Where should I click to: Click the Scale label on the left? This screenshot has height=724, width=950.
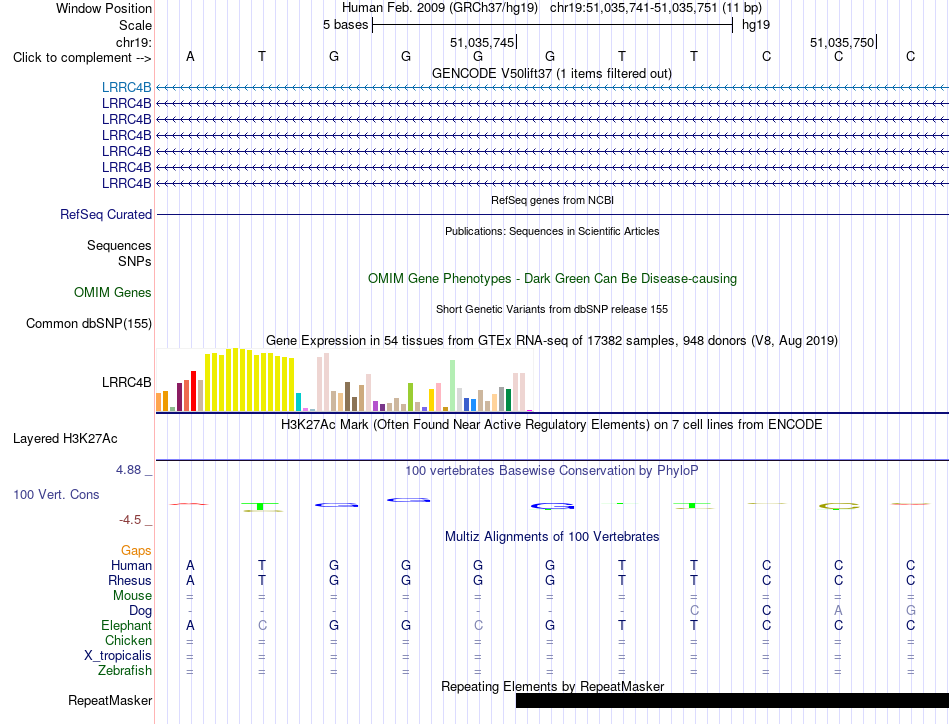(x=135, y=25)
